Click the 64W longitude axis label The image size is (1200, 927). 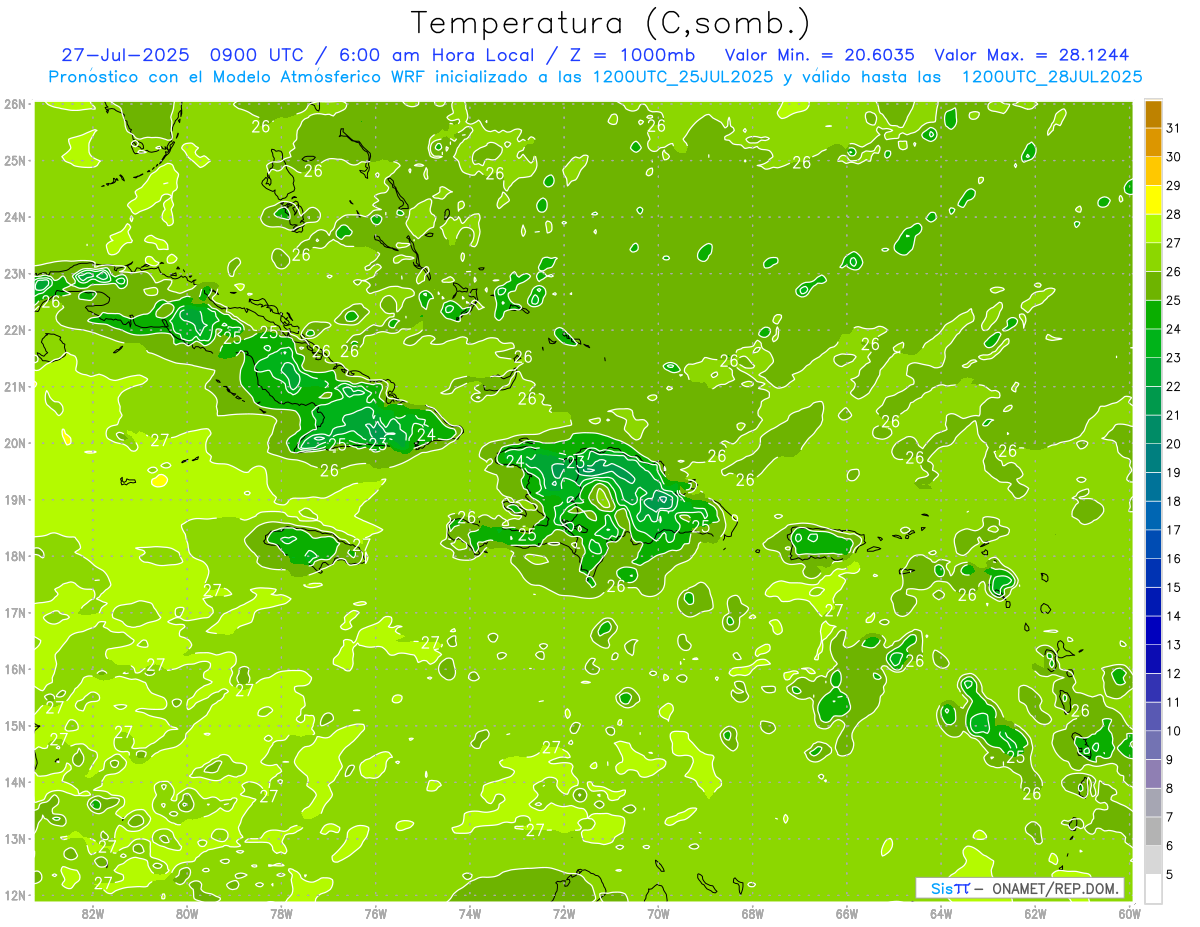[940, 913]
